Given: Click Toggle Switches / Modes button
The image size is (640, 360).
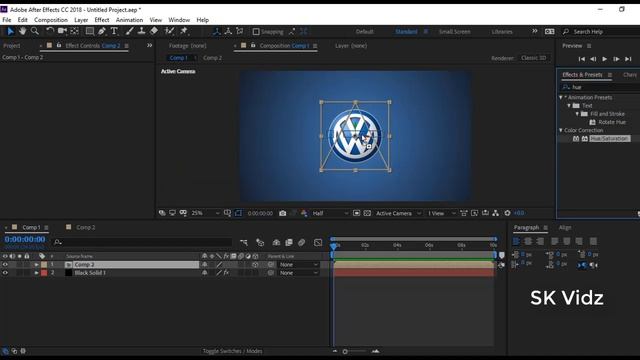Looking at the screenshot, I should point(233,351).
